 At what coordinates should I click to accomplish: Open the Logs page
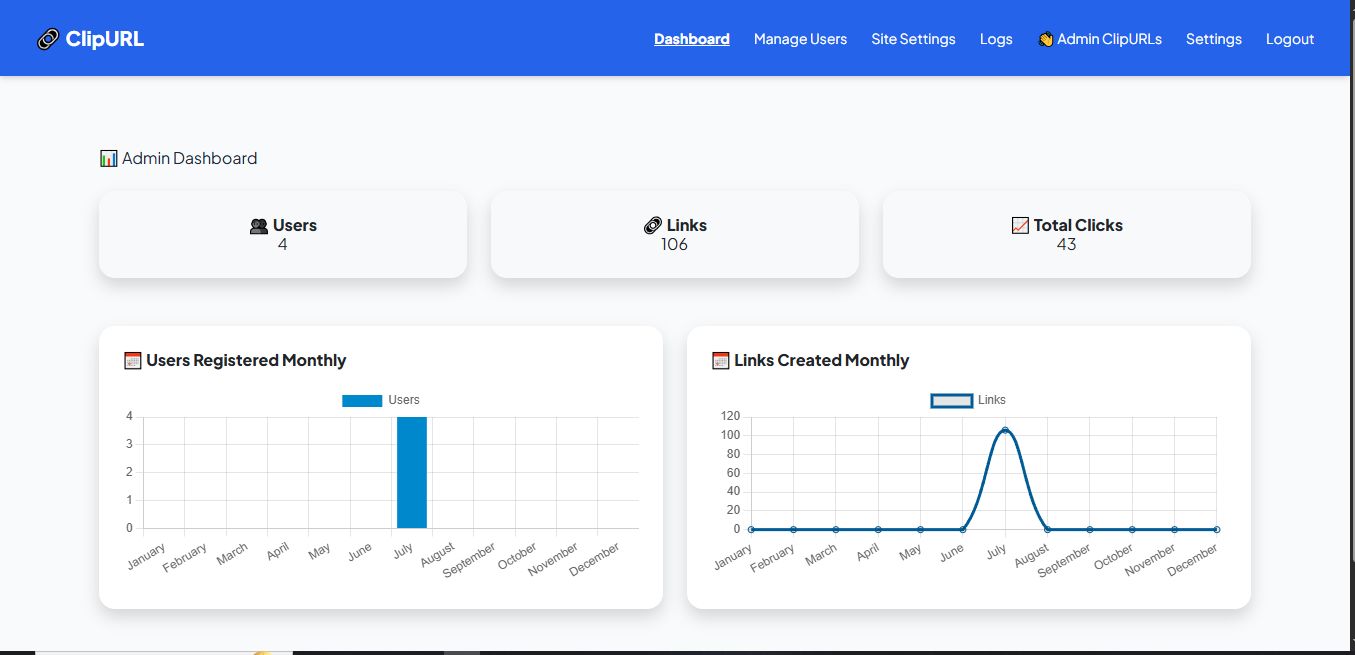tap(996, 39)
